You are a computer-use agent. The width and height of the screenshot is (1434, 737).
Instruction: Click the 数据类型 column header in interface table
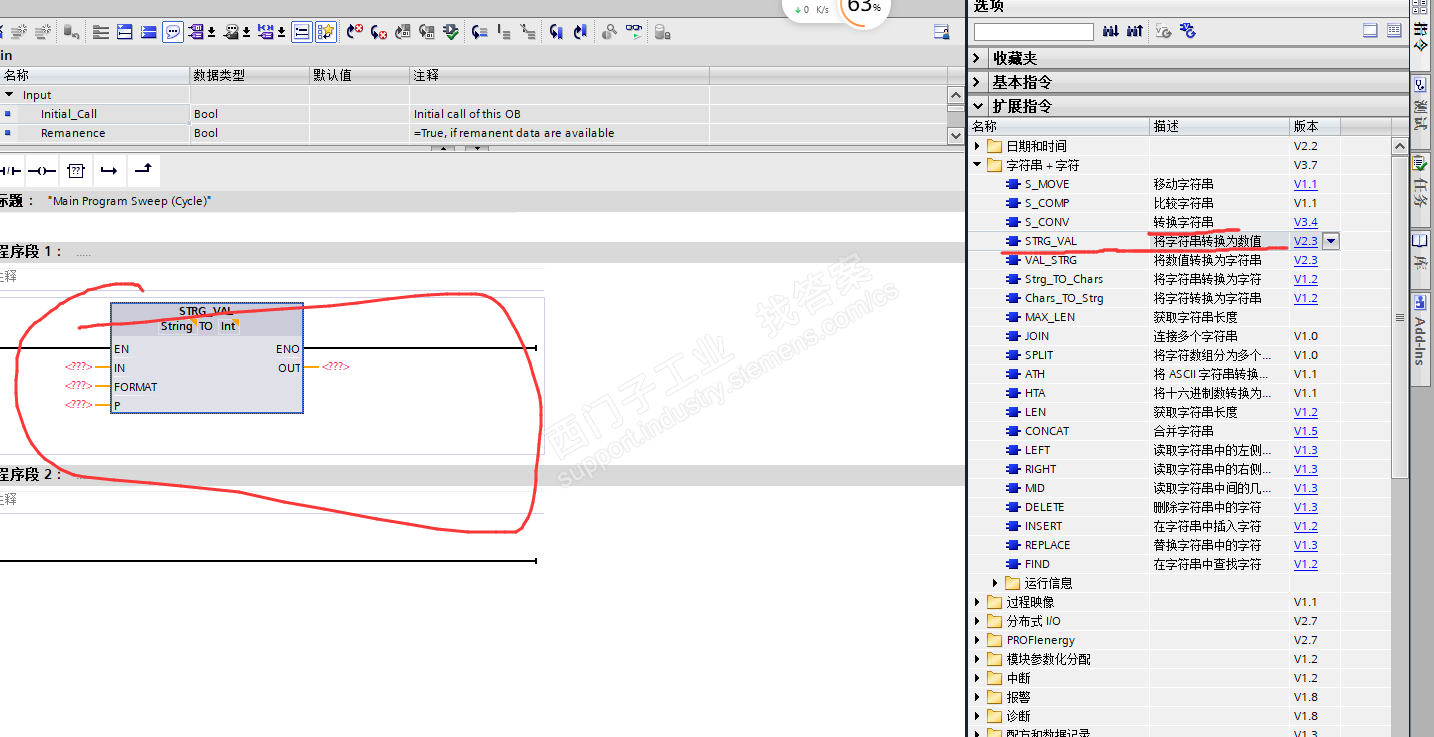249,75
